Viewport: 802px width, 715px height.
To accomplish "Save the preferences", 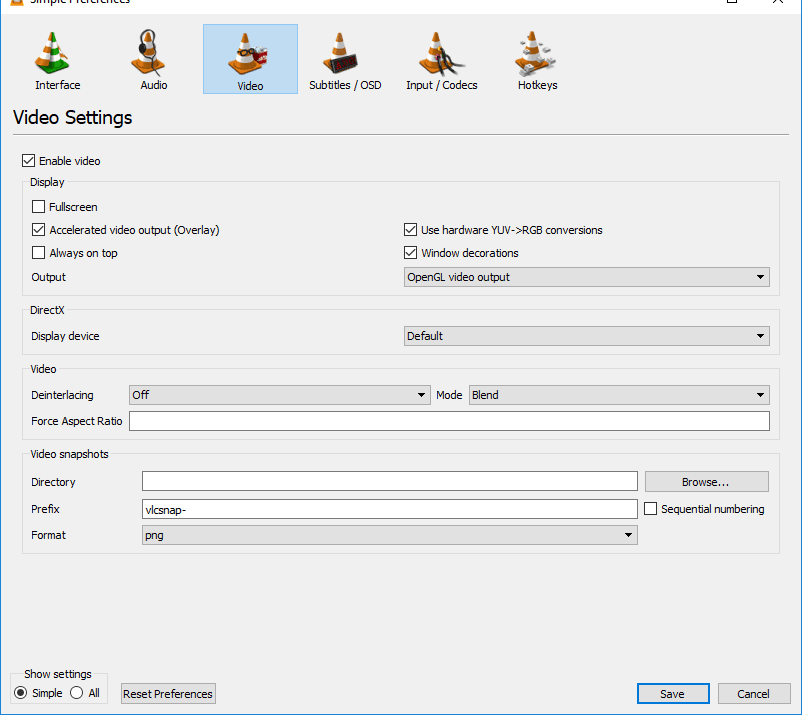I will [673, 694].
